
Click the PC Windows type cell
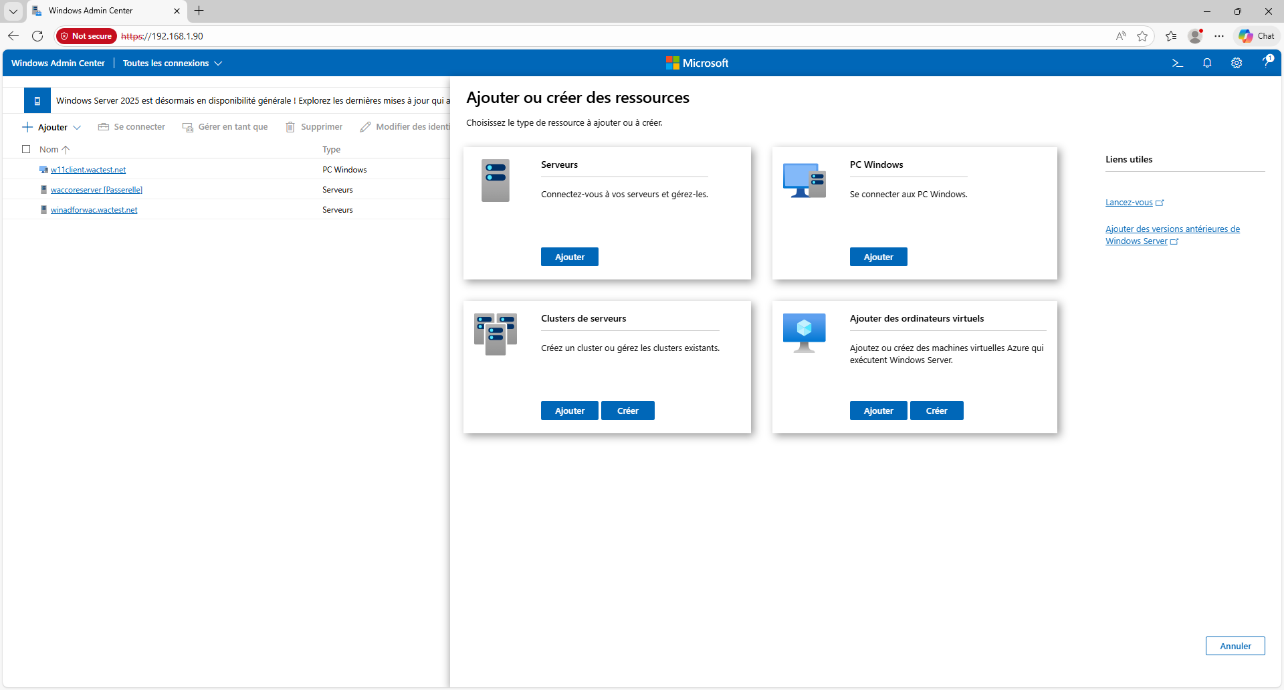345,170
